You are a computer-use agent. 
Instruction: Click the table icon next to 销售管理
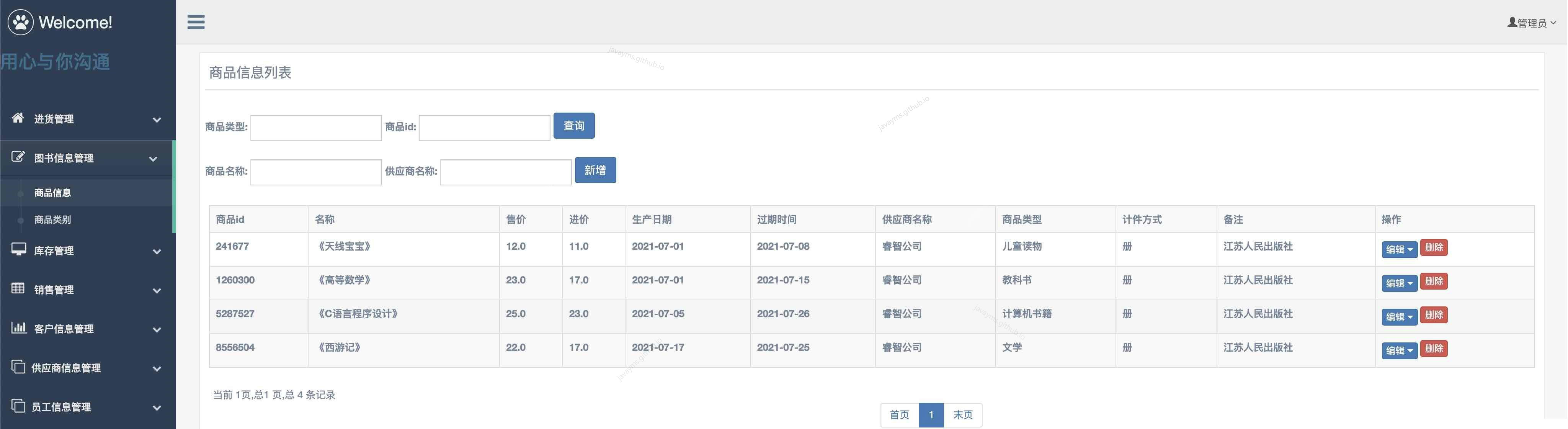pyautogui.click(x=18, y=288)
